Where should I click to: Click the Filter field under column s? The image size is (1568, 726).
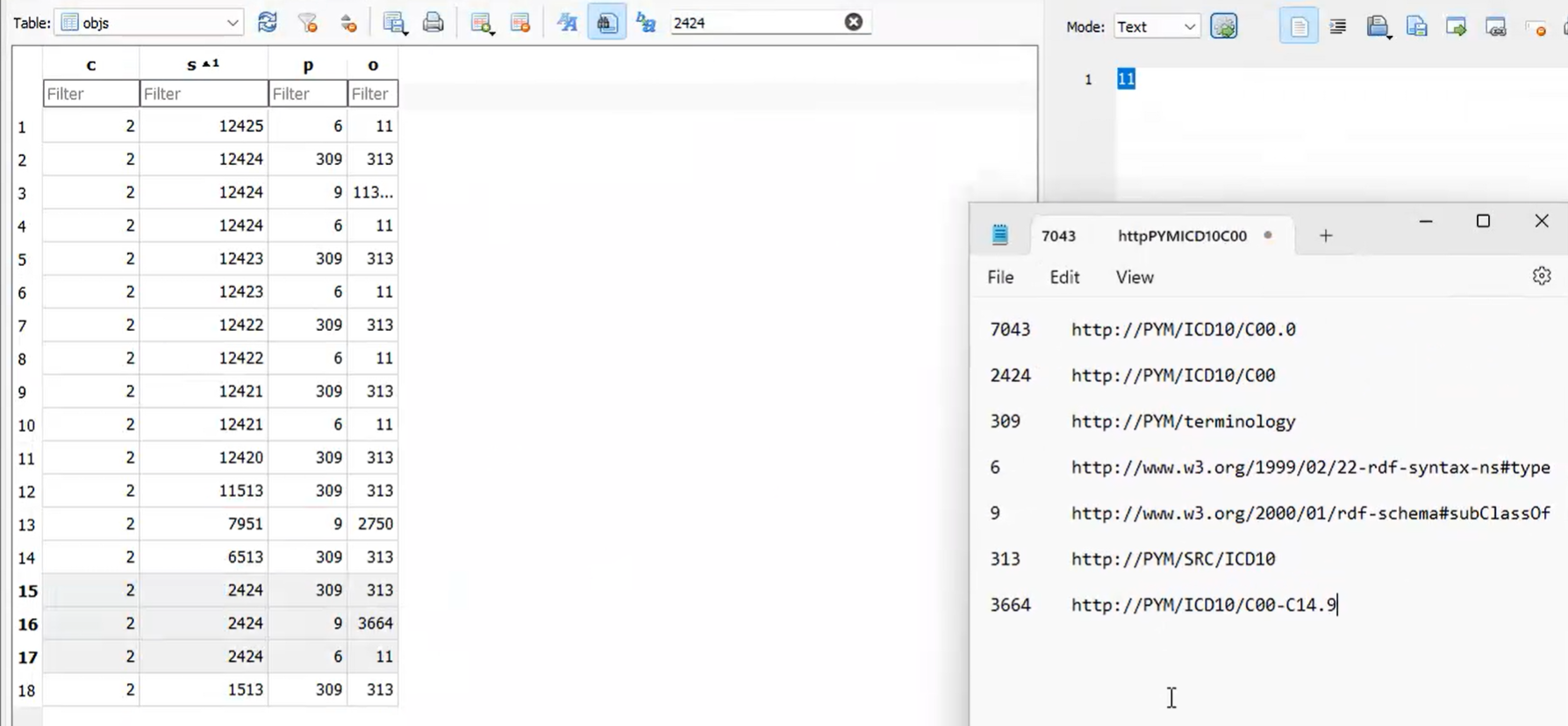[204, 94]
